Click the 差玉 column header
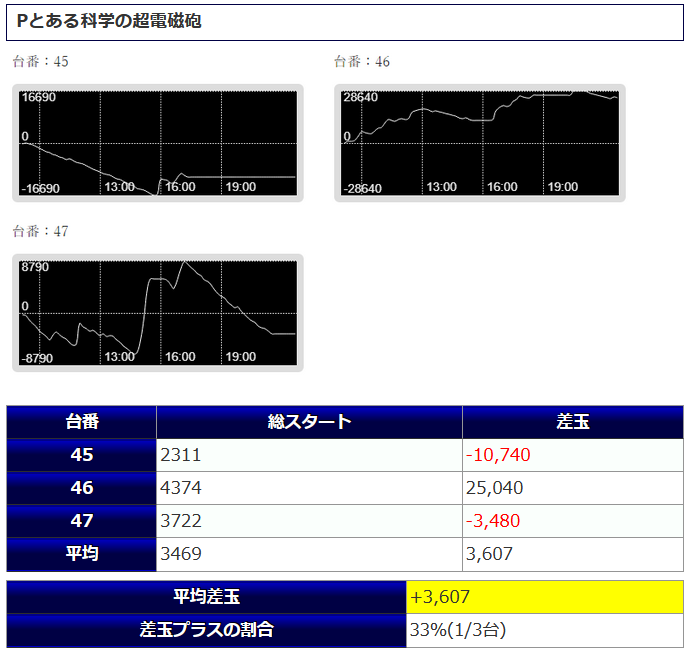Image resolution: width=689 pixels, height=653 pixels. pyautogui.click(x=572, y=422)
